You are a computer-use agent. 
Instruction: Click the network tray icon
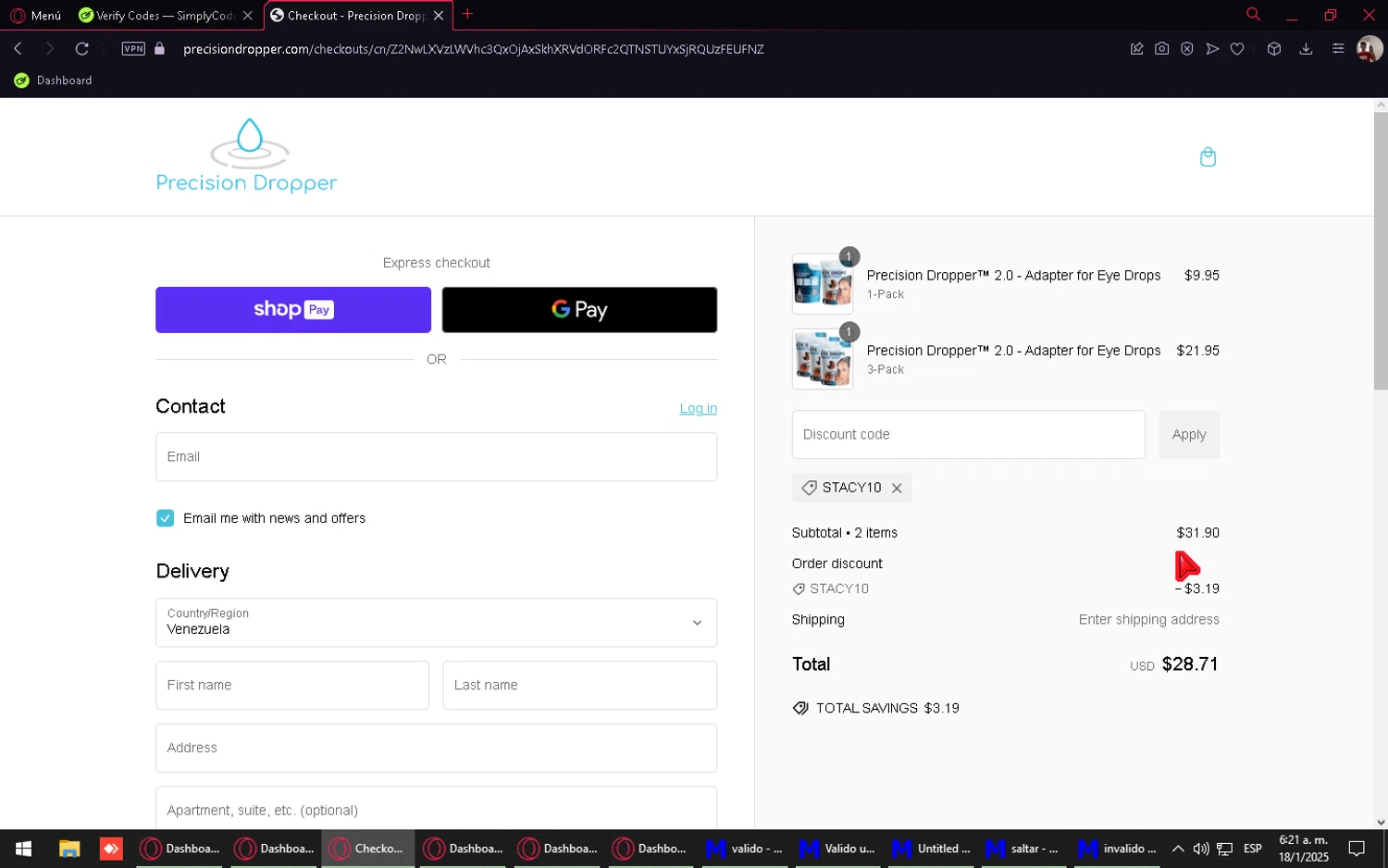pos(1224,849)
